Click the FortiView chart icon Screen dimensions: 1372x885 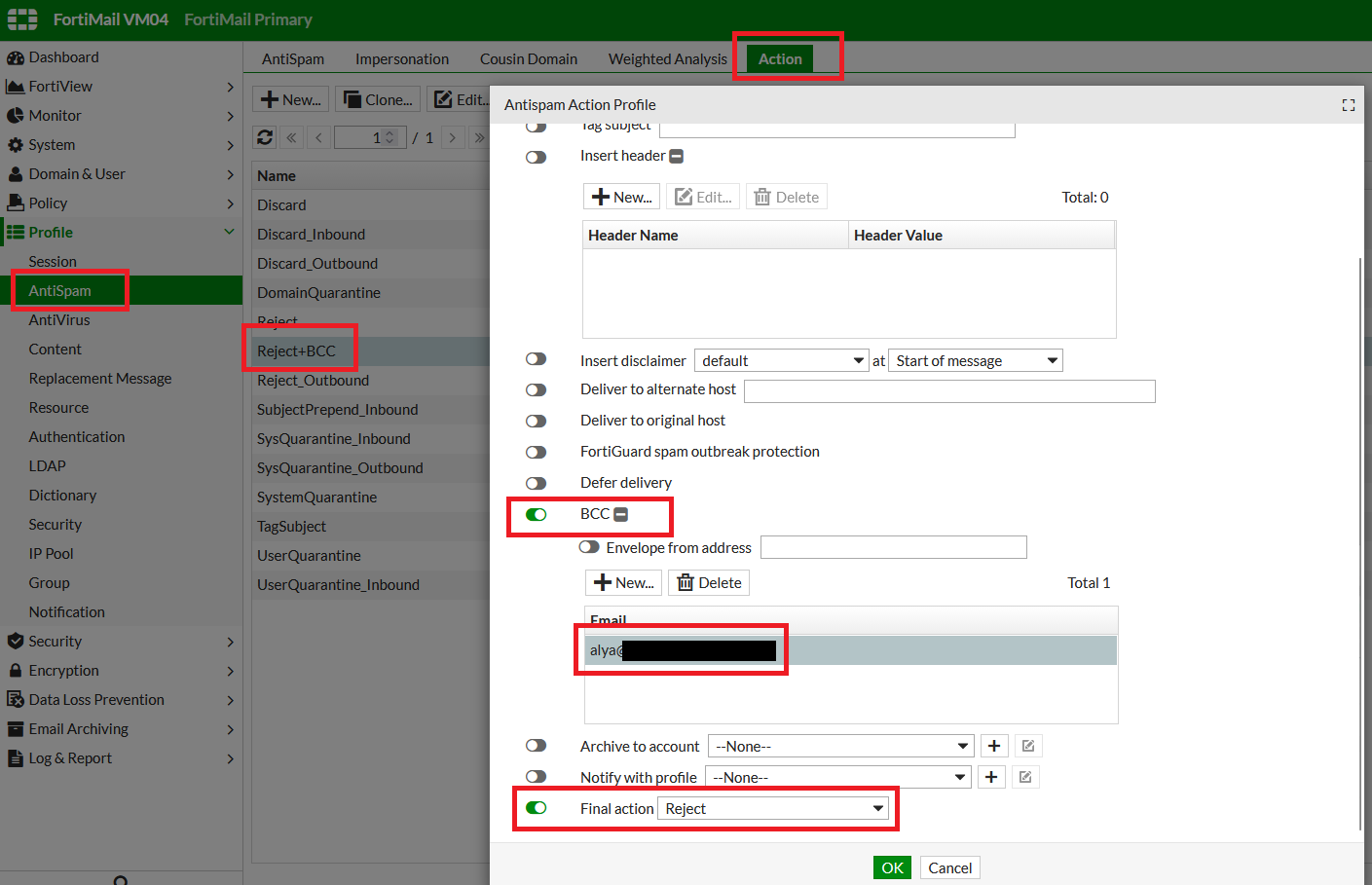15,87
